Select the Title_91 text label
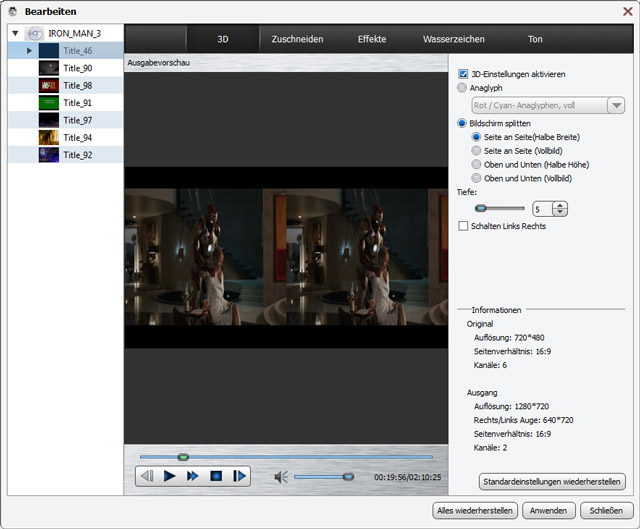 pyautogui.click(x=78, y=103)
